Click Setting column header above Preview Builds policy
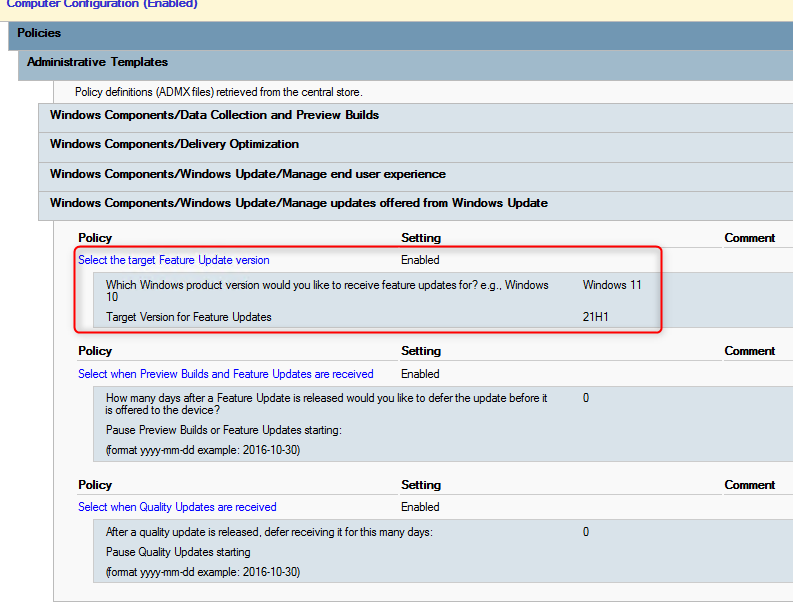 pyautogui.click(x=421, y=351)
